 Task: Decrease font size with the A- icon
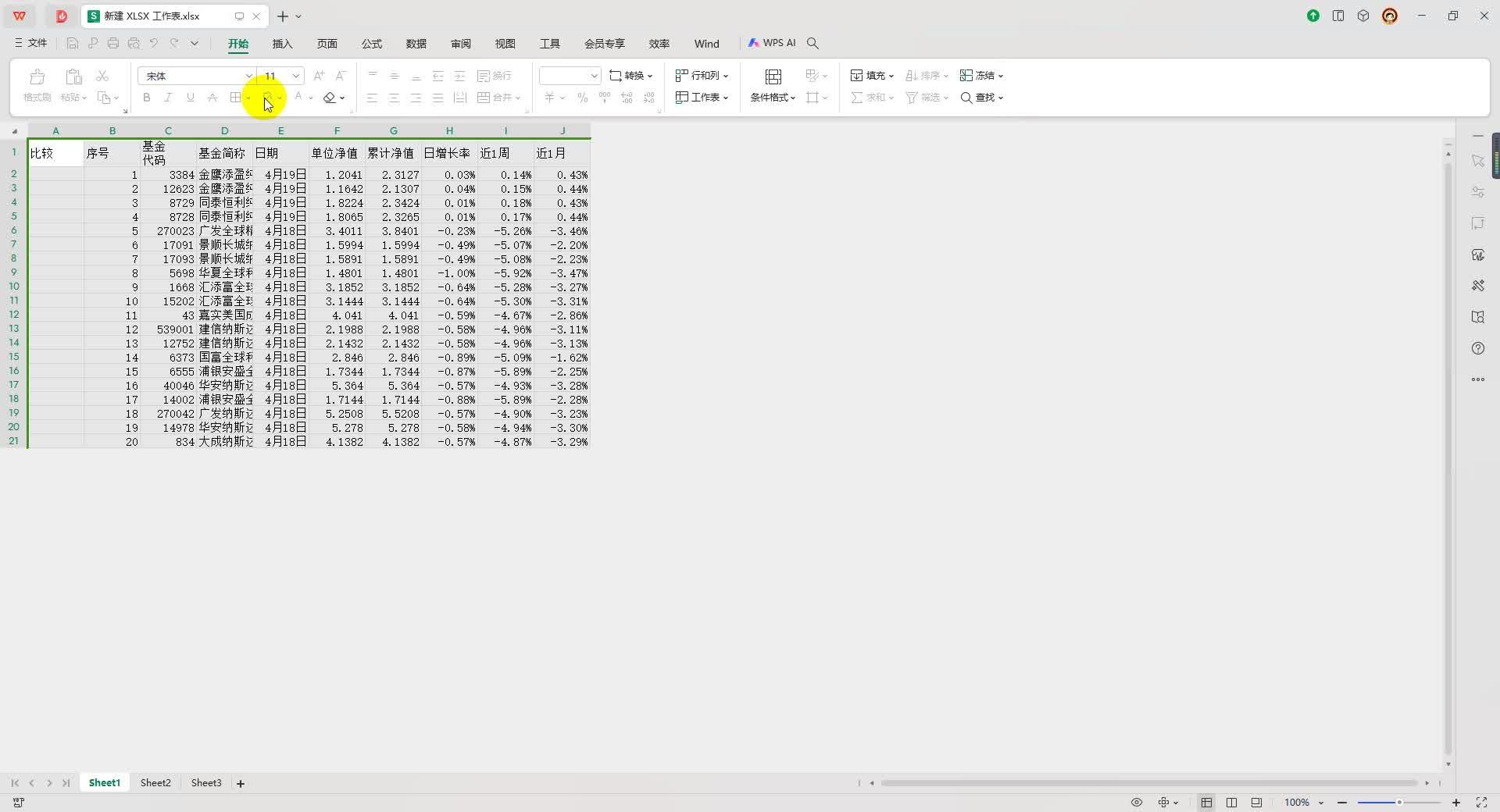pyautogui.click(x=341, y=76)
